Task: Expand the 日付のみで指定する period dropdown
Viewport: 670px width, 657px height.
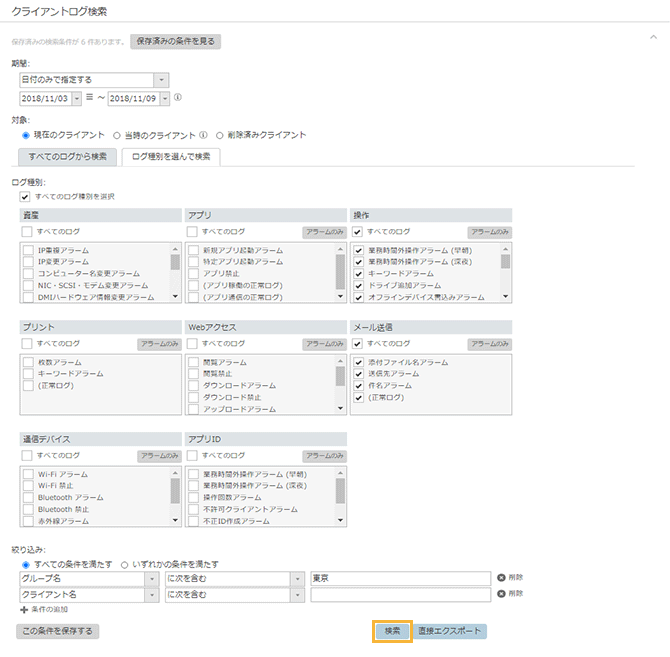Action: click(161, 79)
